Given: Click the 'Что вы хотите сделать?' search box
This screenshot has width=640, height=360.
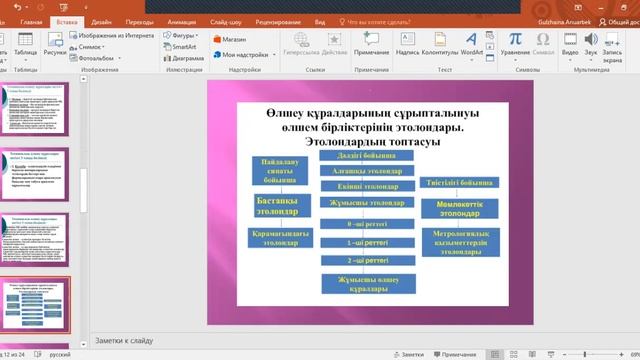Looking at the screenshot, I should click(x=375, y=22).
